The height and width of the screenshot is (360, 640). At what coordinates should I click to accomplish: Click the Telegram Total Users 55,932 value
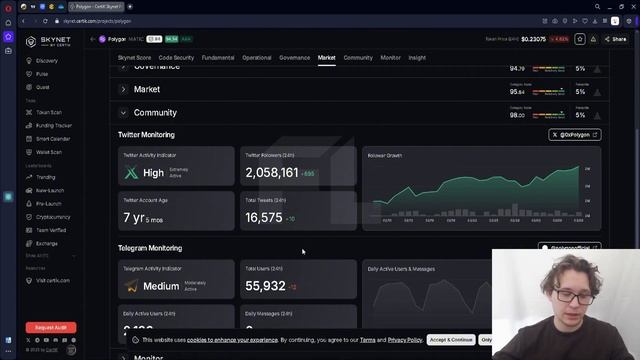tap(265, 286)
